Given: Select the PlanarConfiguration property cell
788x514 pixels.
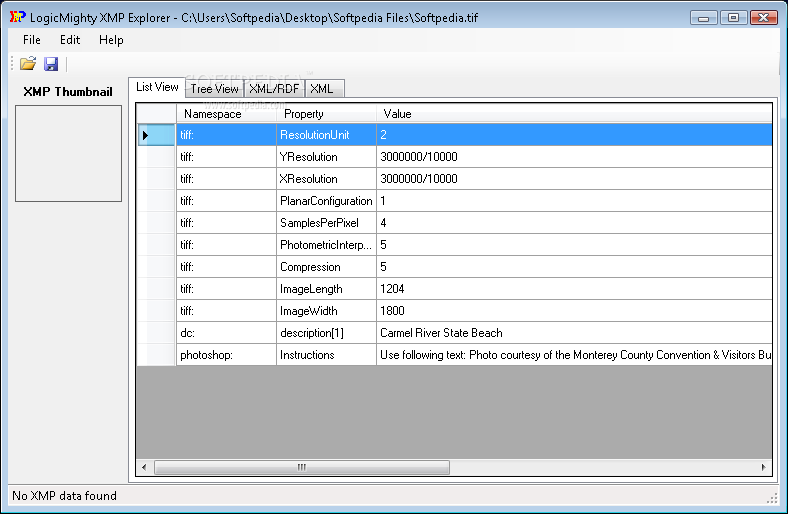Looking at the screenshot, I should pyautogui.click(x=326, y=201).
